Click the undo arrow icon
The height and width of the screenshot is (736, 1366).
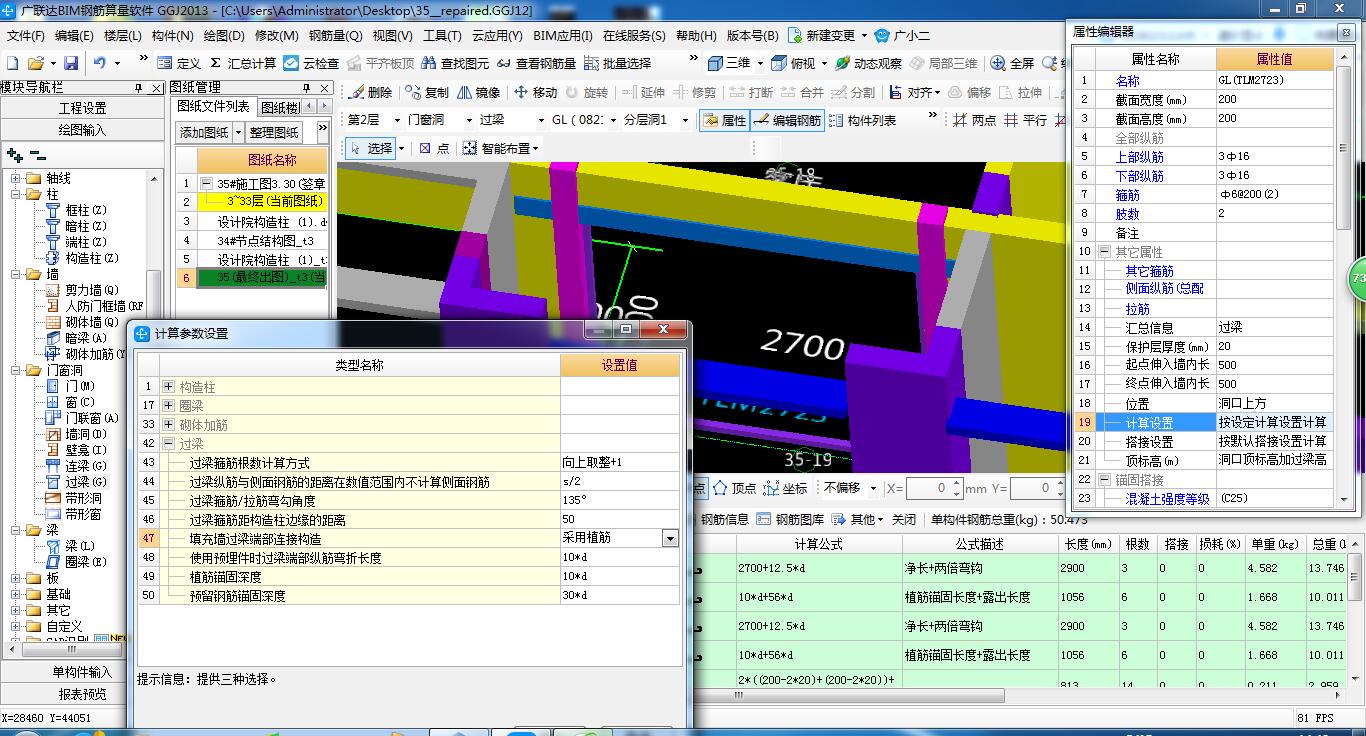click(100, 63)
